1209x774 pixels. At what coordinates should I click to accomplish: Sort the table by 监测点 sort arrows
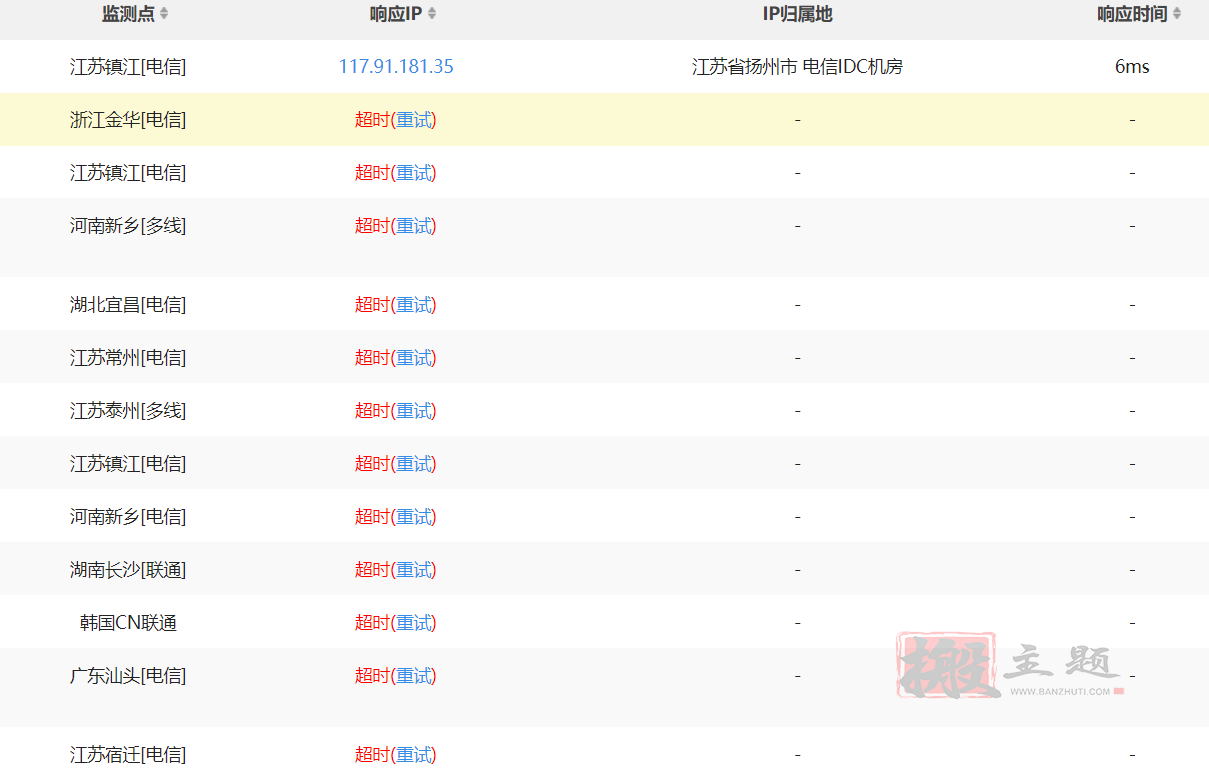pyautogui.click(x=164, y=14)
